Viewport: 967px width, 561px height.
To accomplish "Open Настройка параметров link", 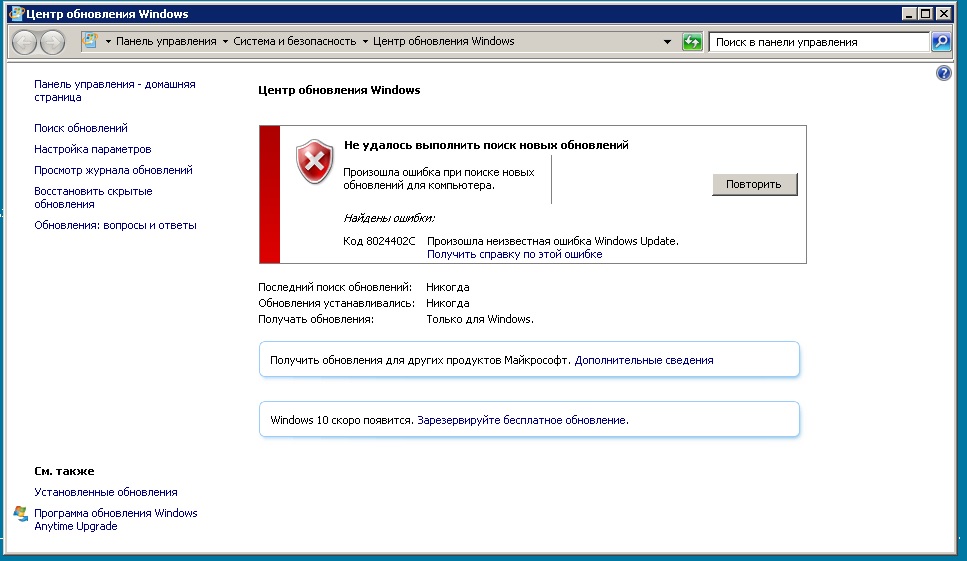I will (x=93, y=149).
